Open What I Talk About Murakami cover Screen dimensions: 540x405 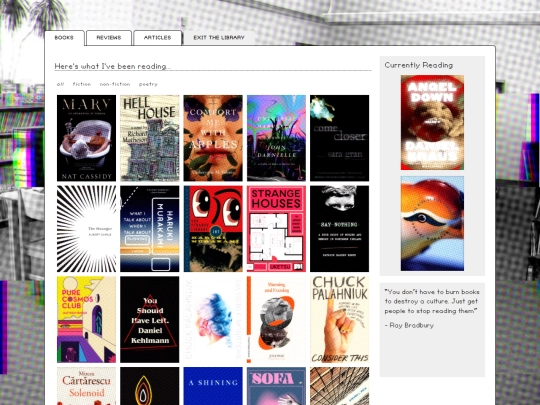coord(150,229)
